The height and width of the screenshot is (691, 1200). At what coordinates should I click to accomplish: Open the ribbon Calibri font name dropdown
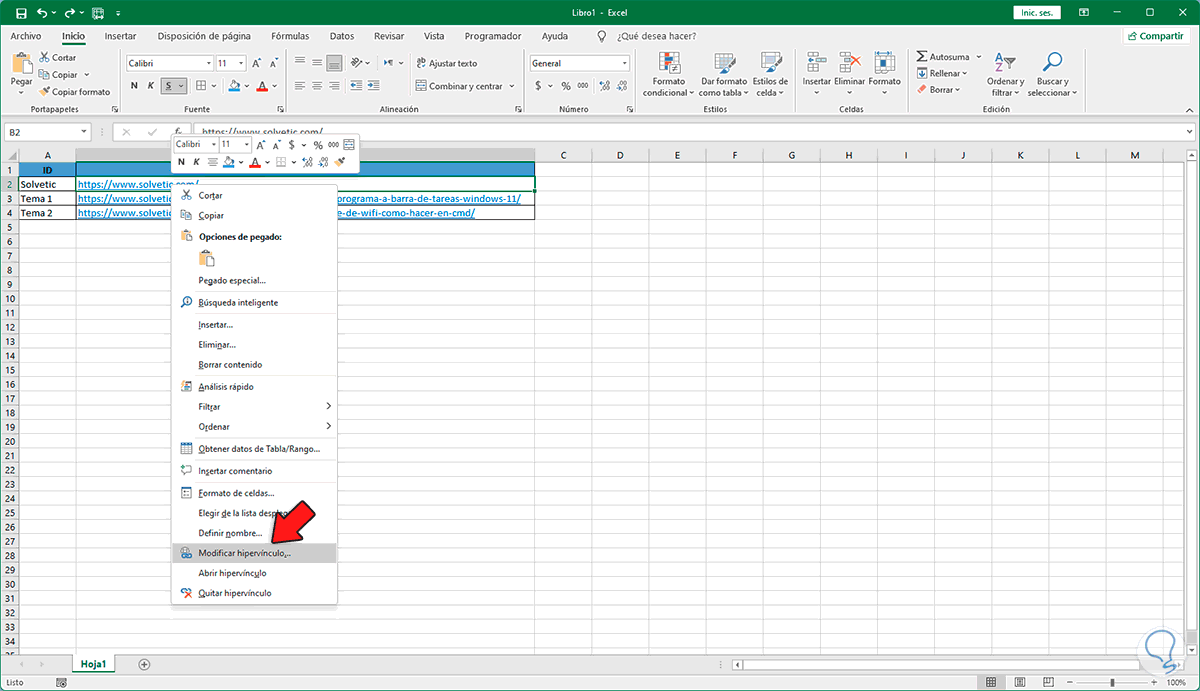208,63
